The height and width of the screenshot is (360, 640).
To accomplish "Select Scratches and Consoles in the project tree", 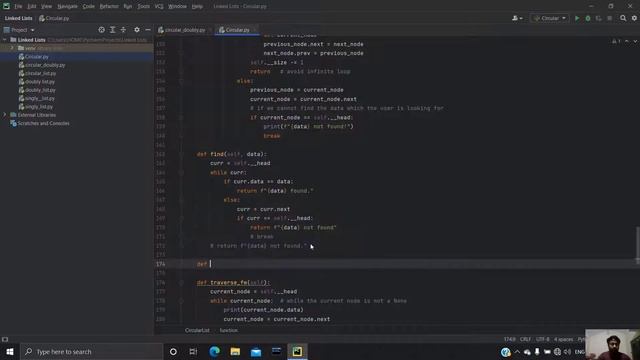I will (x=43, y=123).
